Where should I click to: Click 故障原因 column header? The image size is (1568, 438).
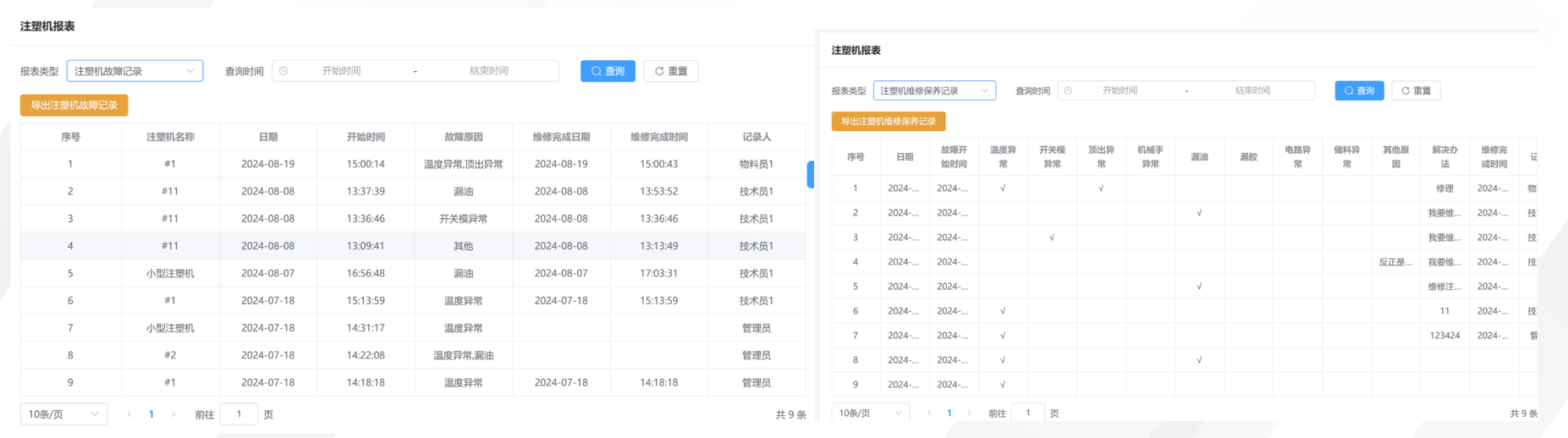point(463,137)
